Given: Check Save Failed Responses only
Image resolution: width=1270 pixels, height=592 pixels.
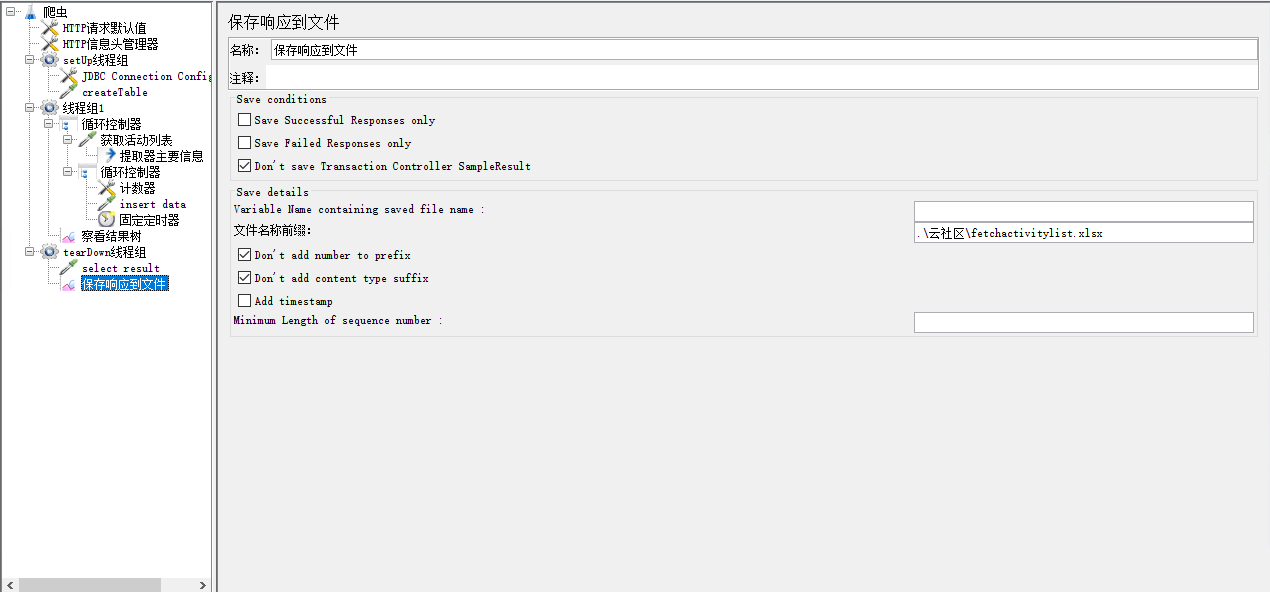Looking at the screenshot, I should click(245, 143).
